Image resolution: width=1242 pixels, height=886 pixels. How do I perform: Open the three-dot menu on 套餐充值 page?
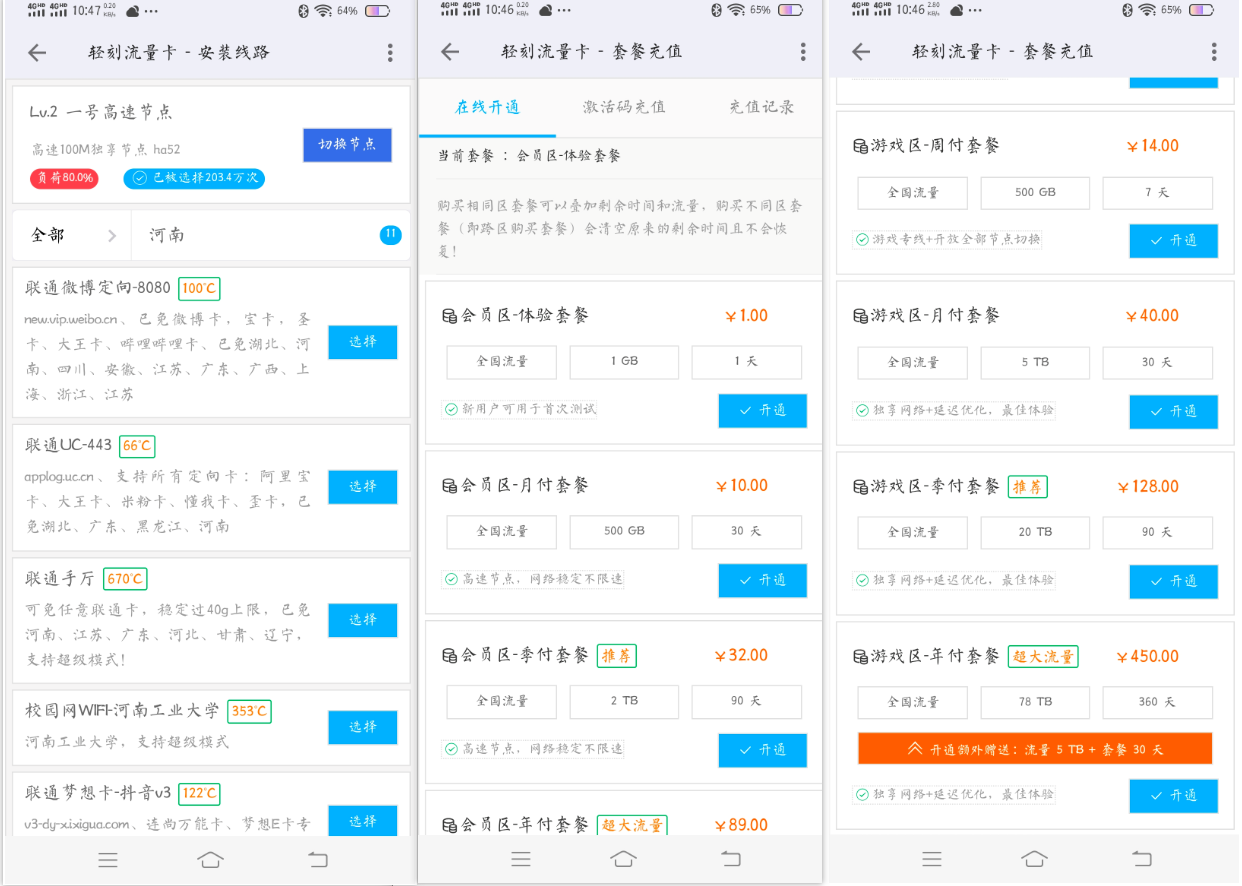[803, 51]
